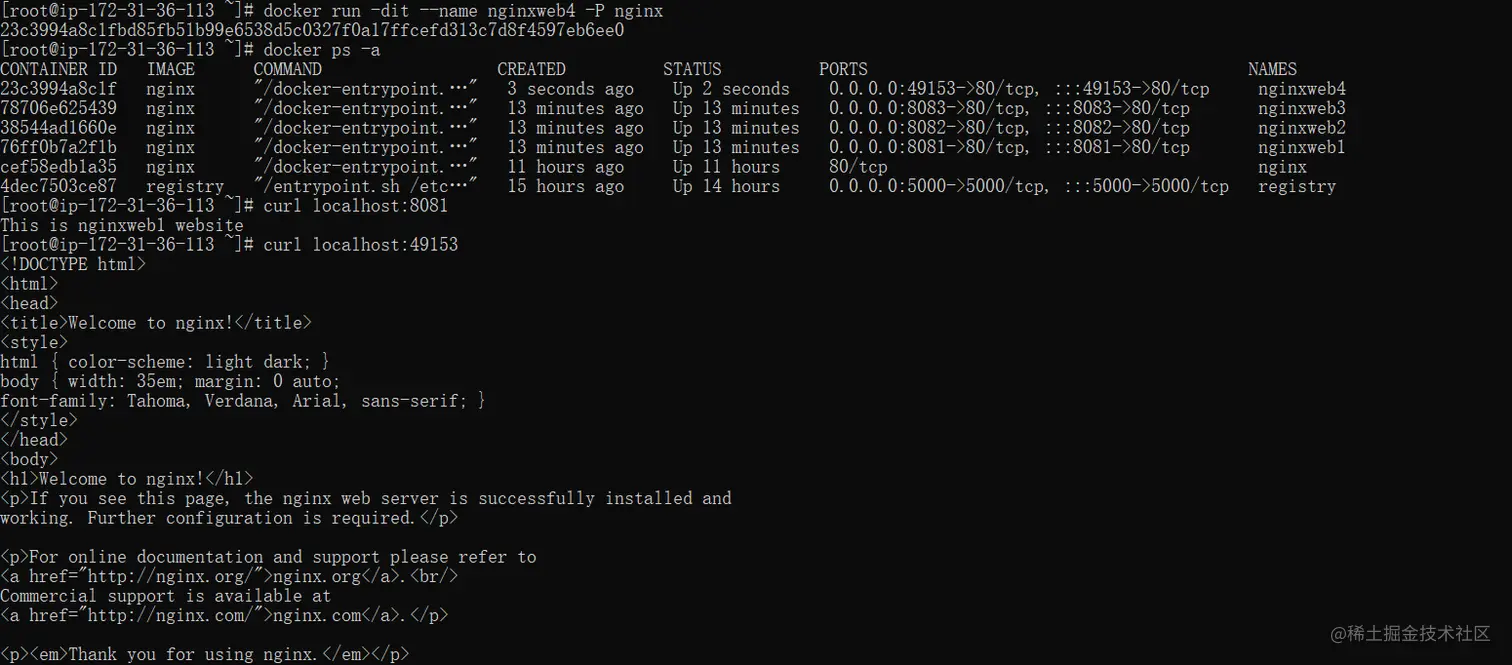Click the "curl localhost:49153" command

[360, 245]
